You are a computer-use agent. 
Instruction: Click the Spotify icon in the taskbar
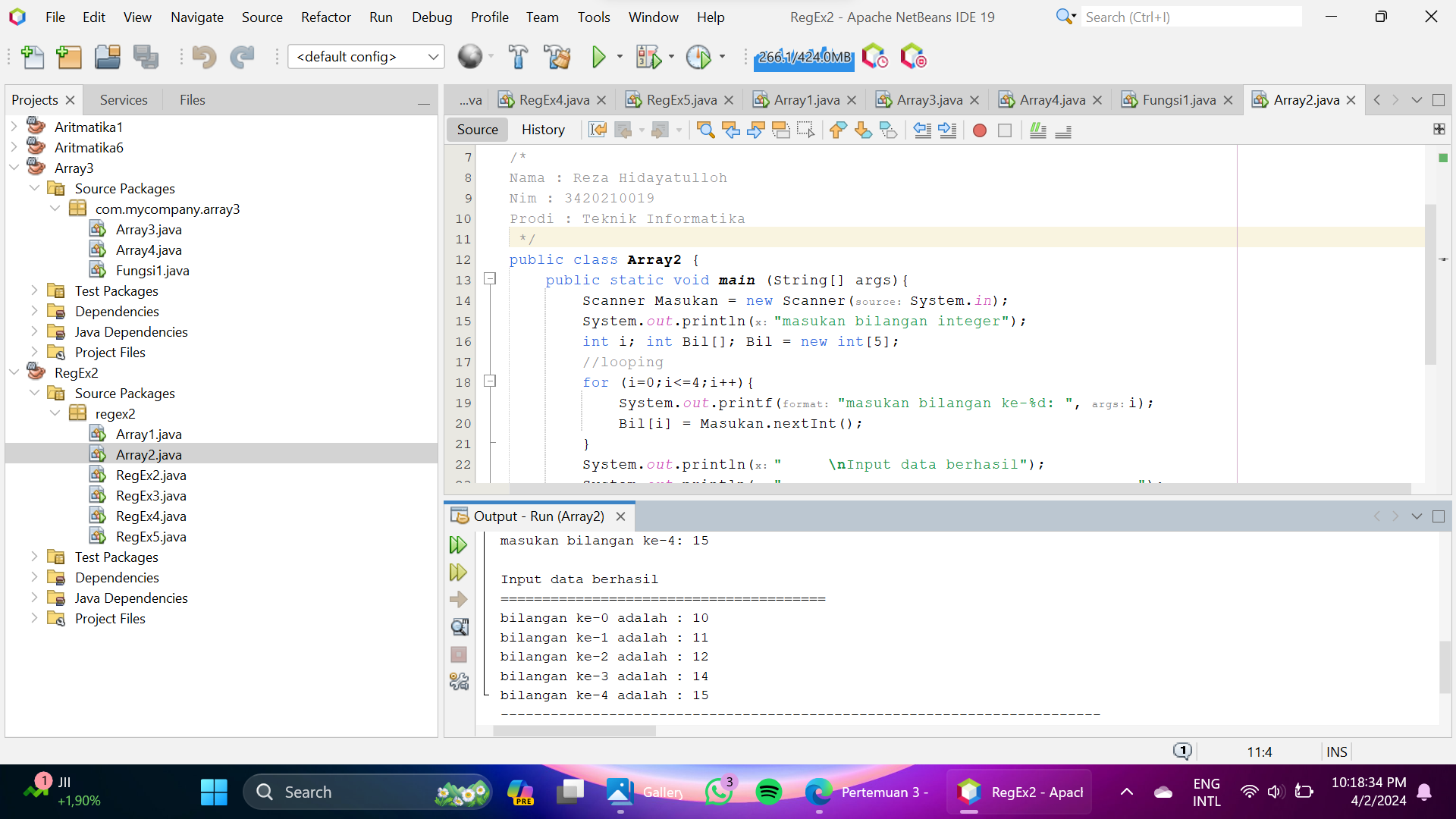tap(769, 792)
